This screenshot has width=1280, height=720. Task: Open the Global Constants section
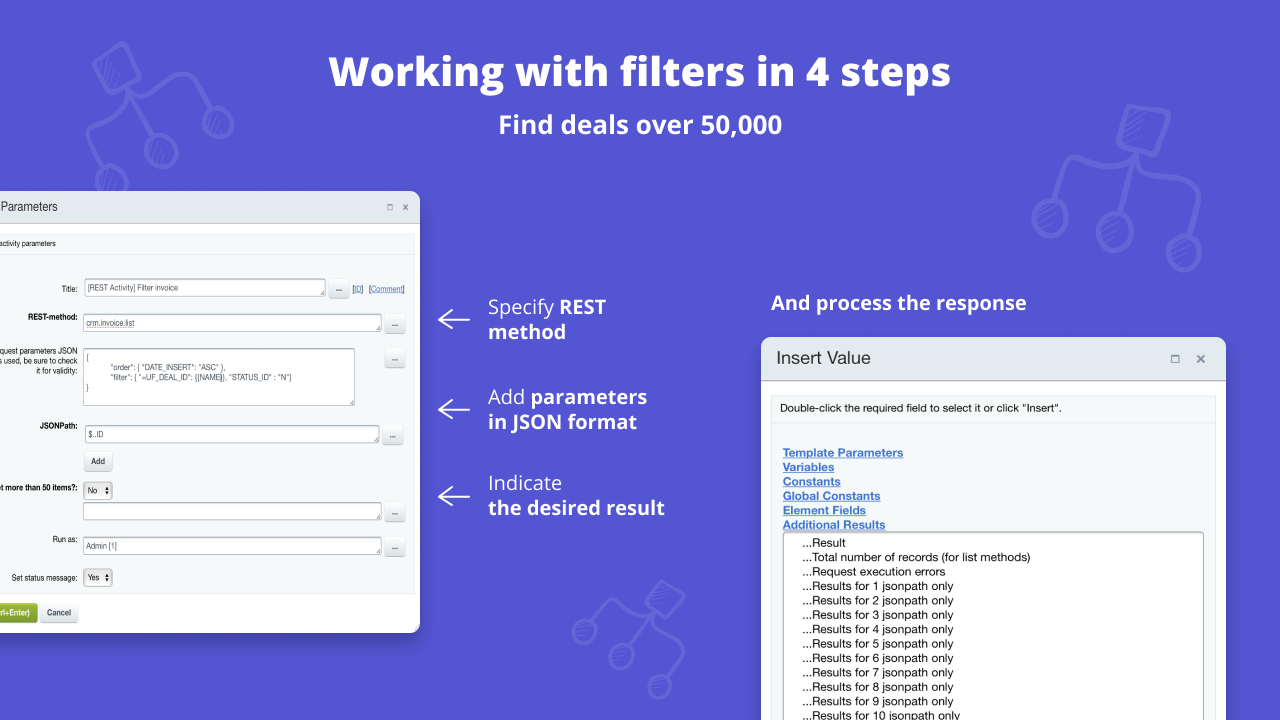[x=831, y=496]
